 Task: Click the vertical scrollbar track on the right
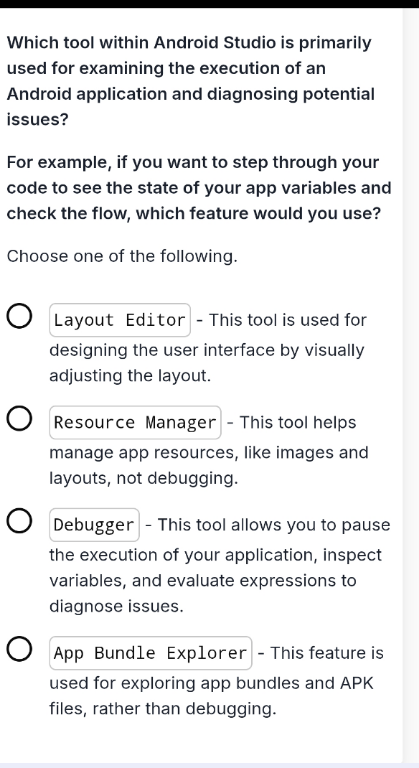coord(411,385)
